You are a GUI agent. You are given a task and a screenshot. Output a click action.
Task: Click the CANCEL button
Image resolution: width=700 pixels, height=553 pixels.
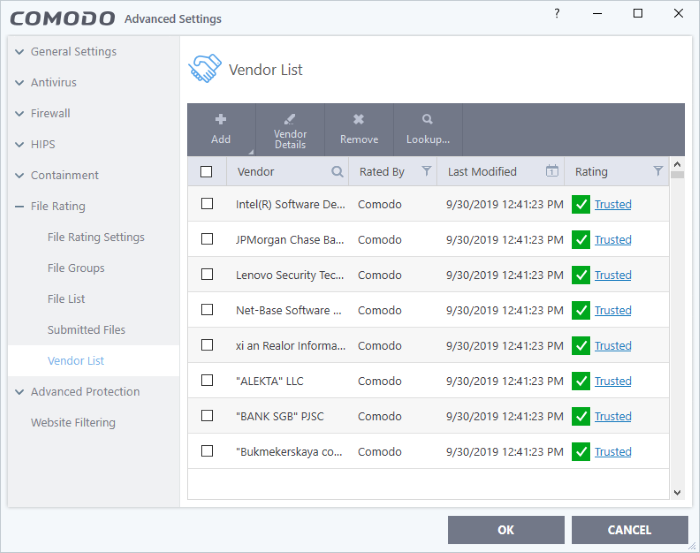click(629, 530)
